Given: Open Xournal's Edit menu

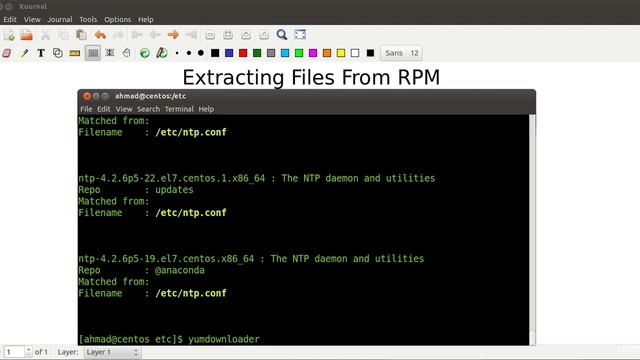Looking at the screenshot, I should point(10,20).
